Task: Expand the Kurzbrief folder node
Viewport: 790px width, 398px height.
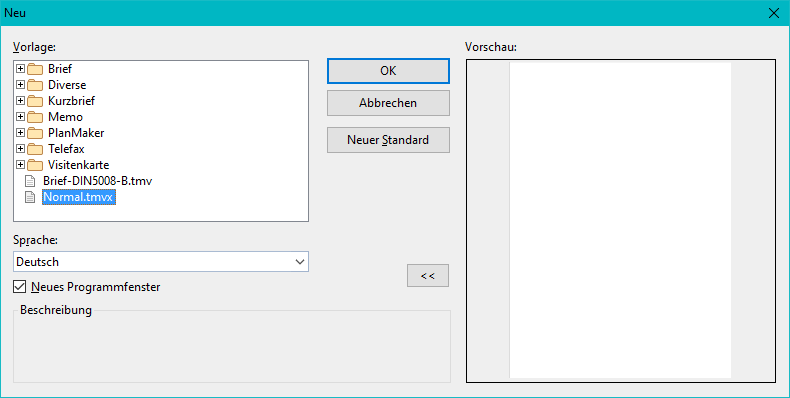Action: pyautogui.click(x=20, y=101)
